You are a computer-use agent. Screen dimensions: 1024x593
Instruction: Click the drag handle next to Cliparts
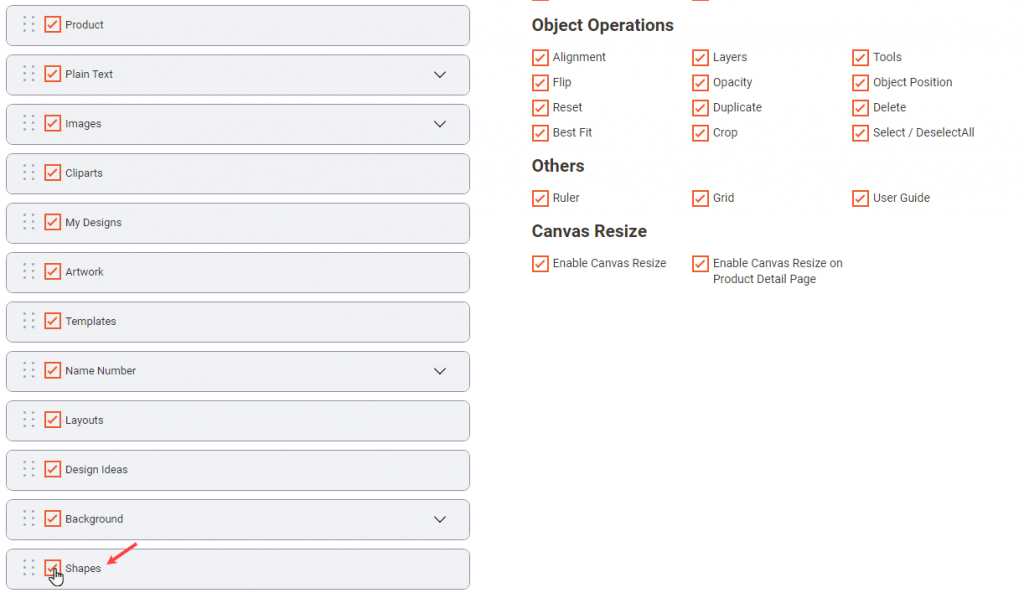pos(29,173)
